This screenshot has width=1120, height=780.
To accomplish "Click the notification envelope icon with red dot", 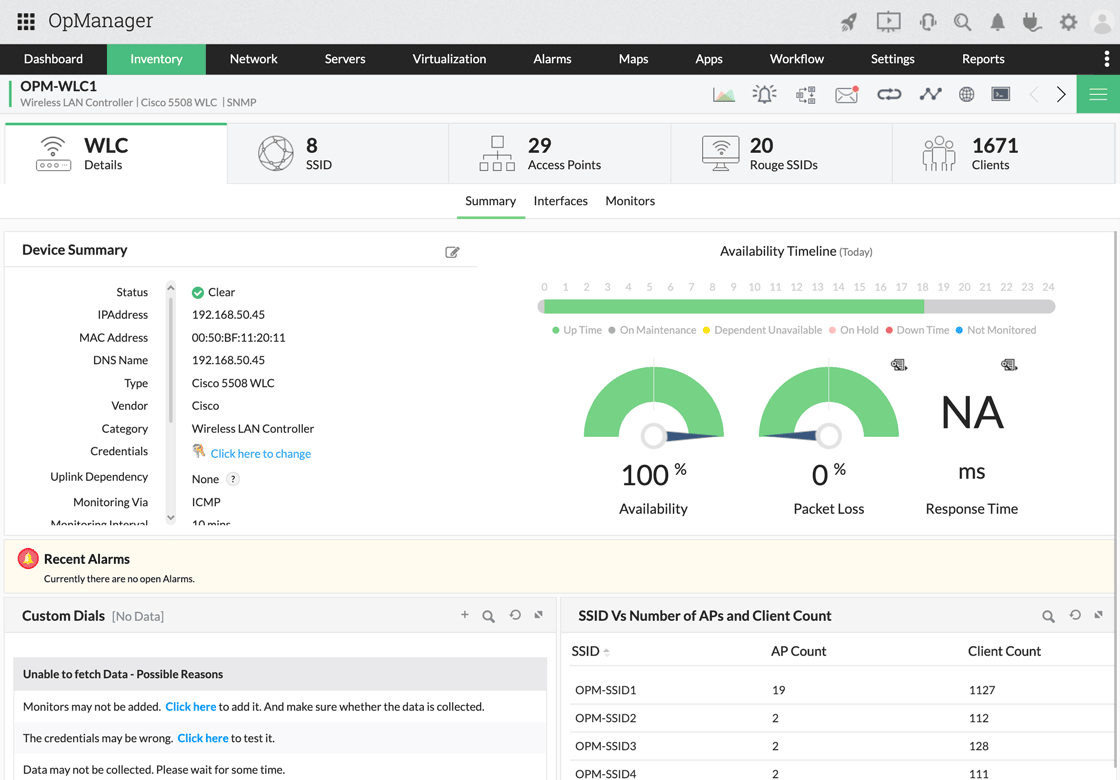I will point(846,93).
